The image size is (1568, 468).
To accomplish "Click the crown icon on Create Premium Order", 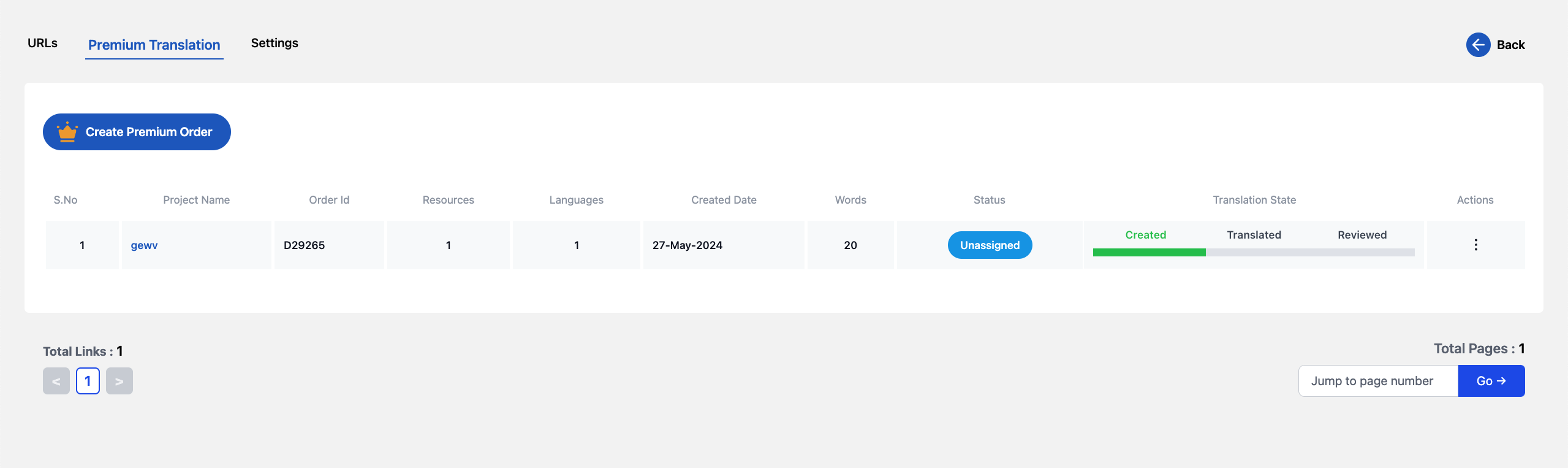I will 67,132.
